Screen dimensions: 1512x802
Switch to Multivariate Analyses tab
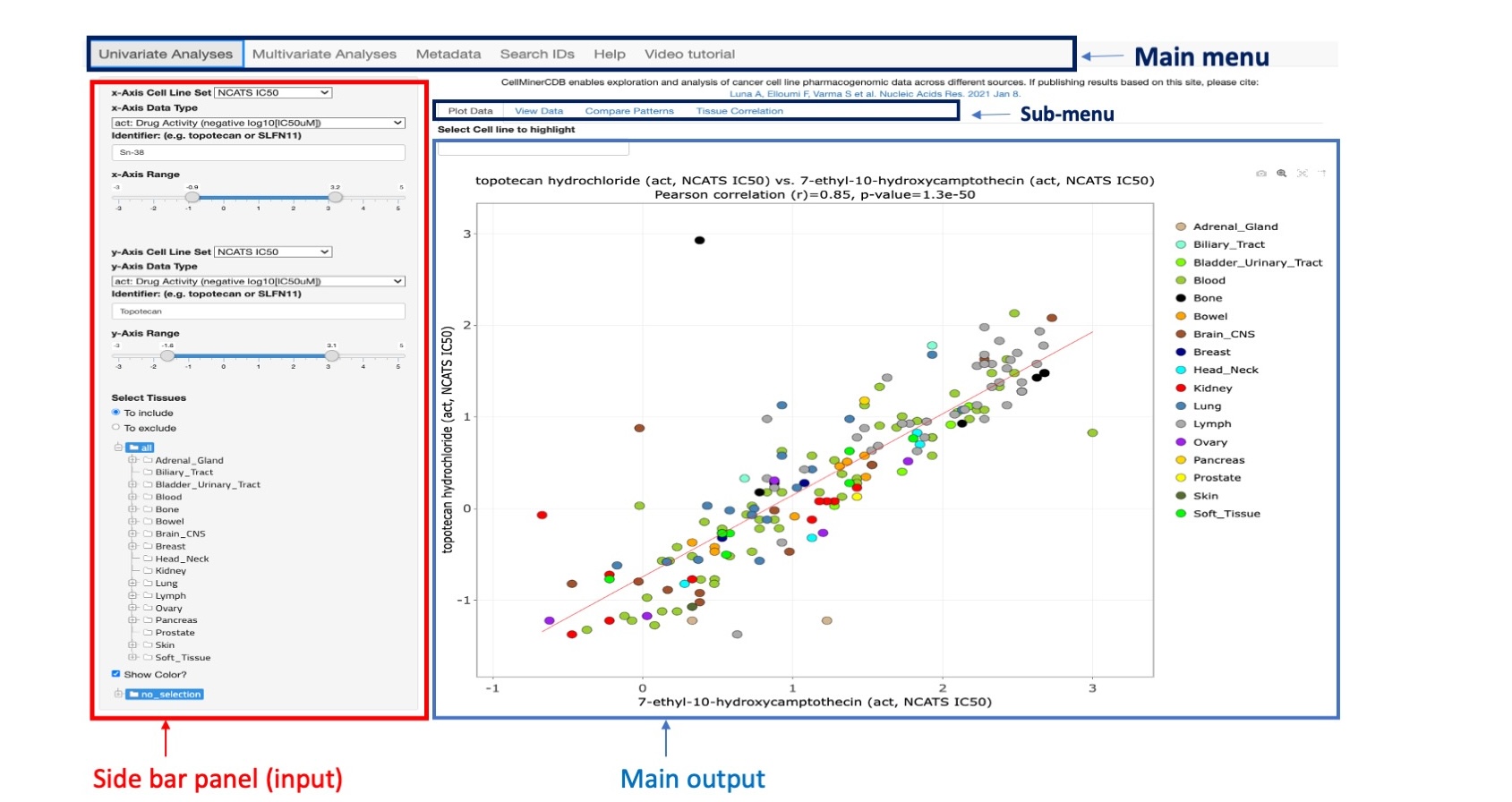coord(324,55)
